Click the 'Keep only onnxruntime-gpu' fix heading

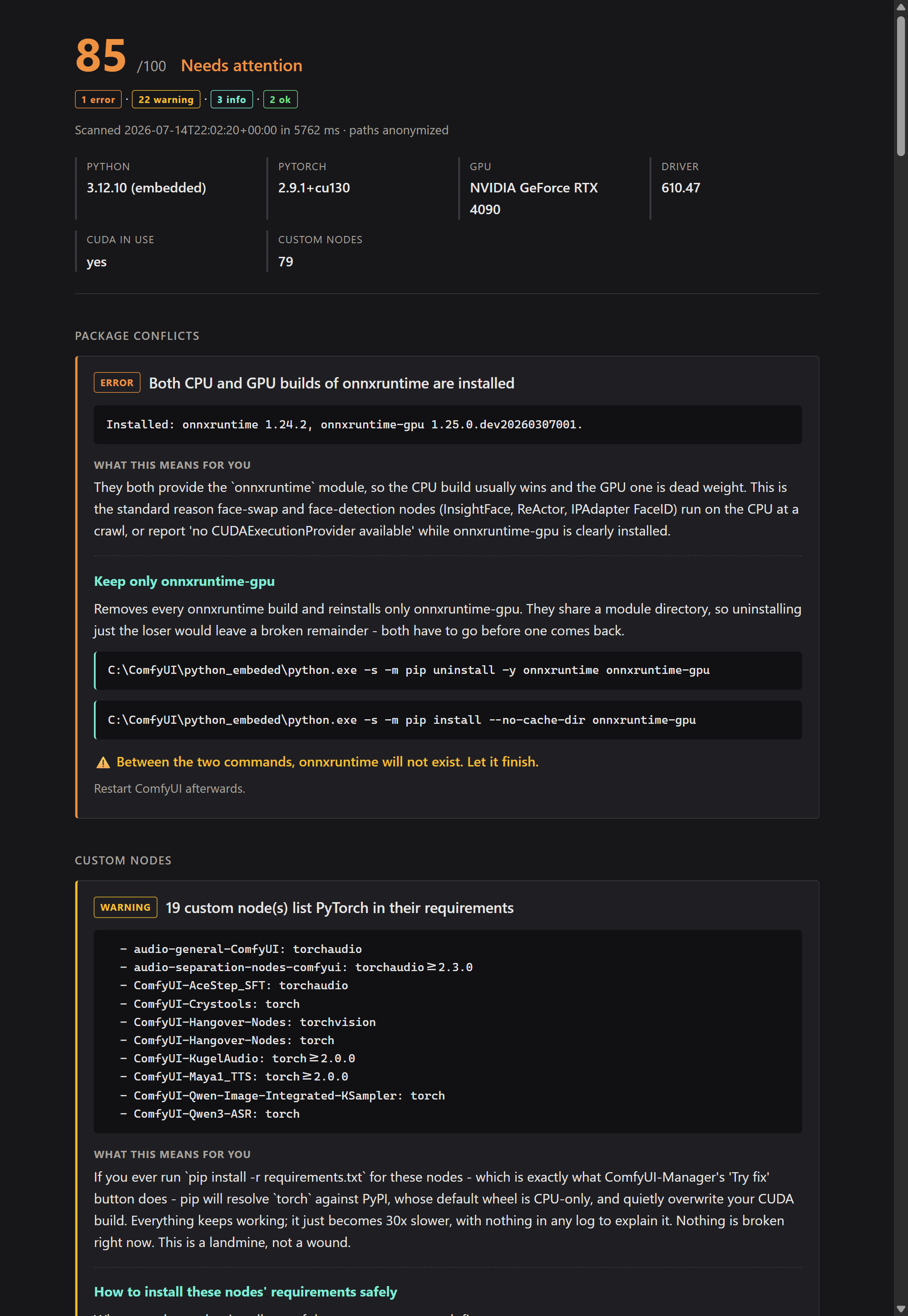(x=184, y=581)
